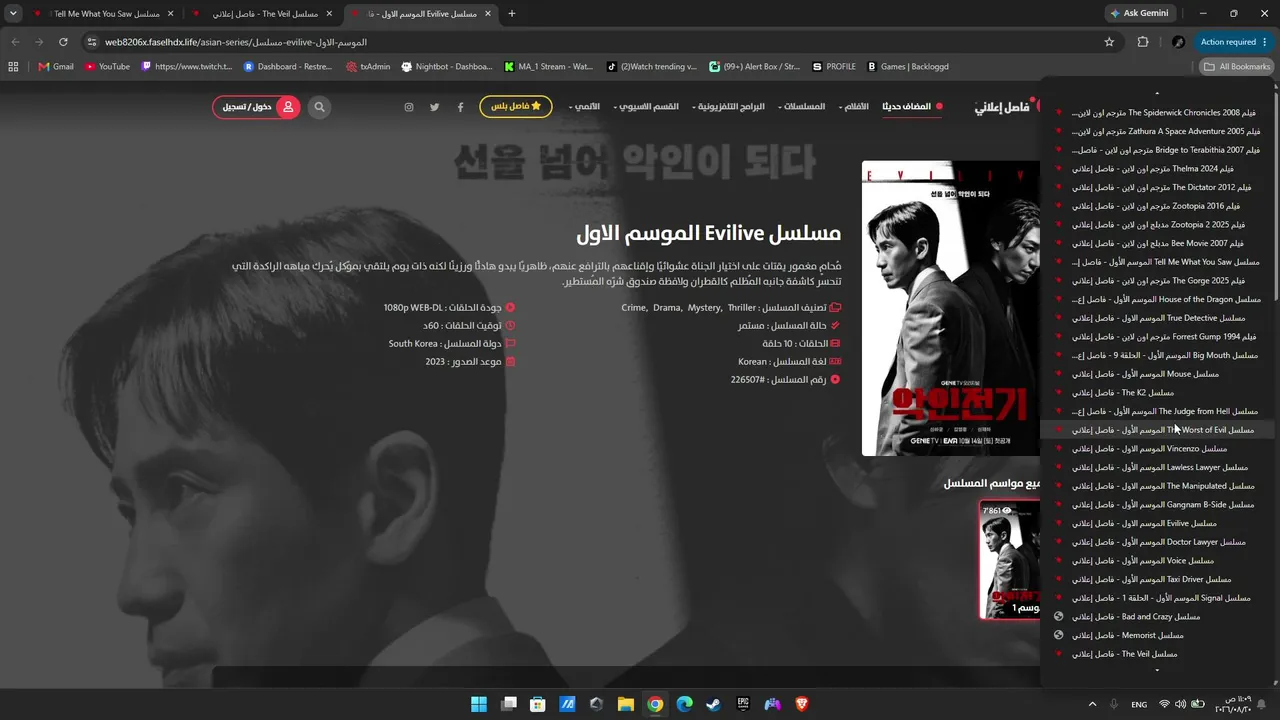The image size is (1280, 720).
Task: Open the Gmail bookmark
Action: [56, 67]
